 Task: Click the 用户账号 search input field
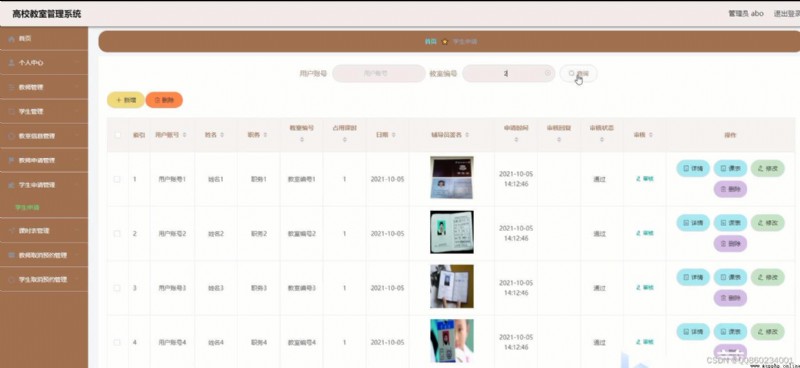point(379,73)
